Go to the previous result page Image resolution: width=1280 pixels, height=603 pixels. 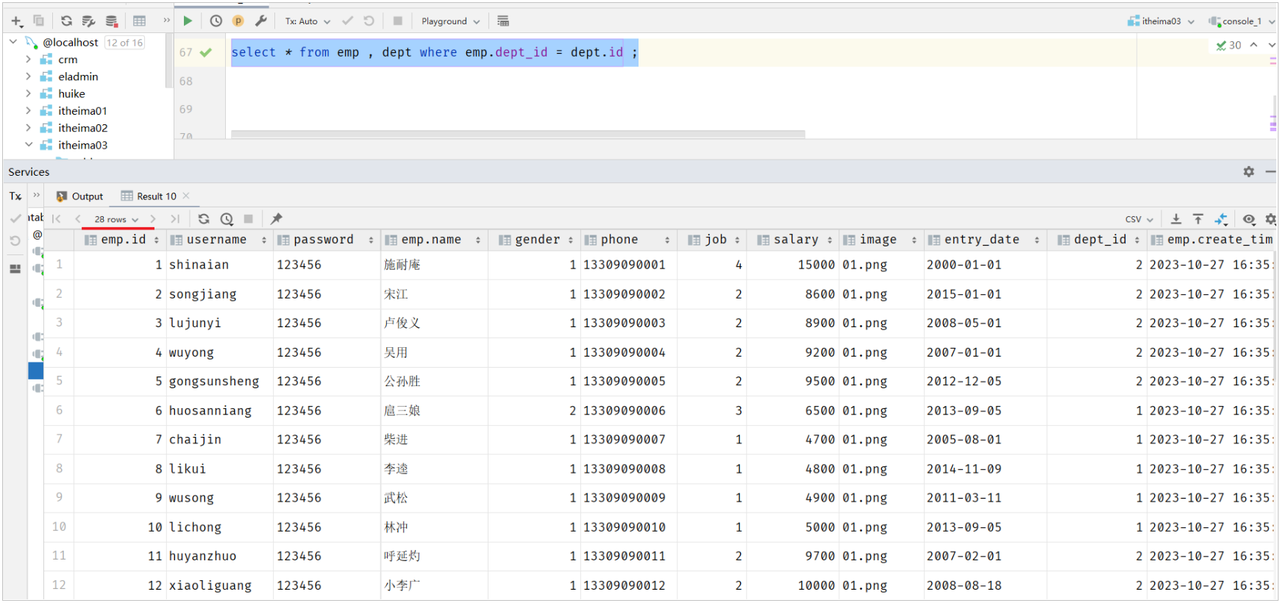78,219
